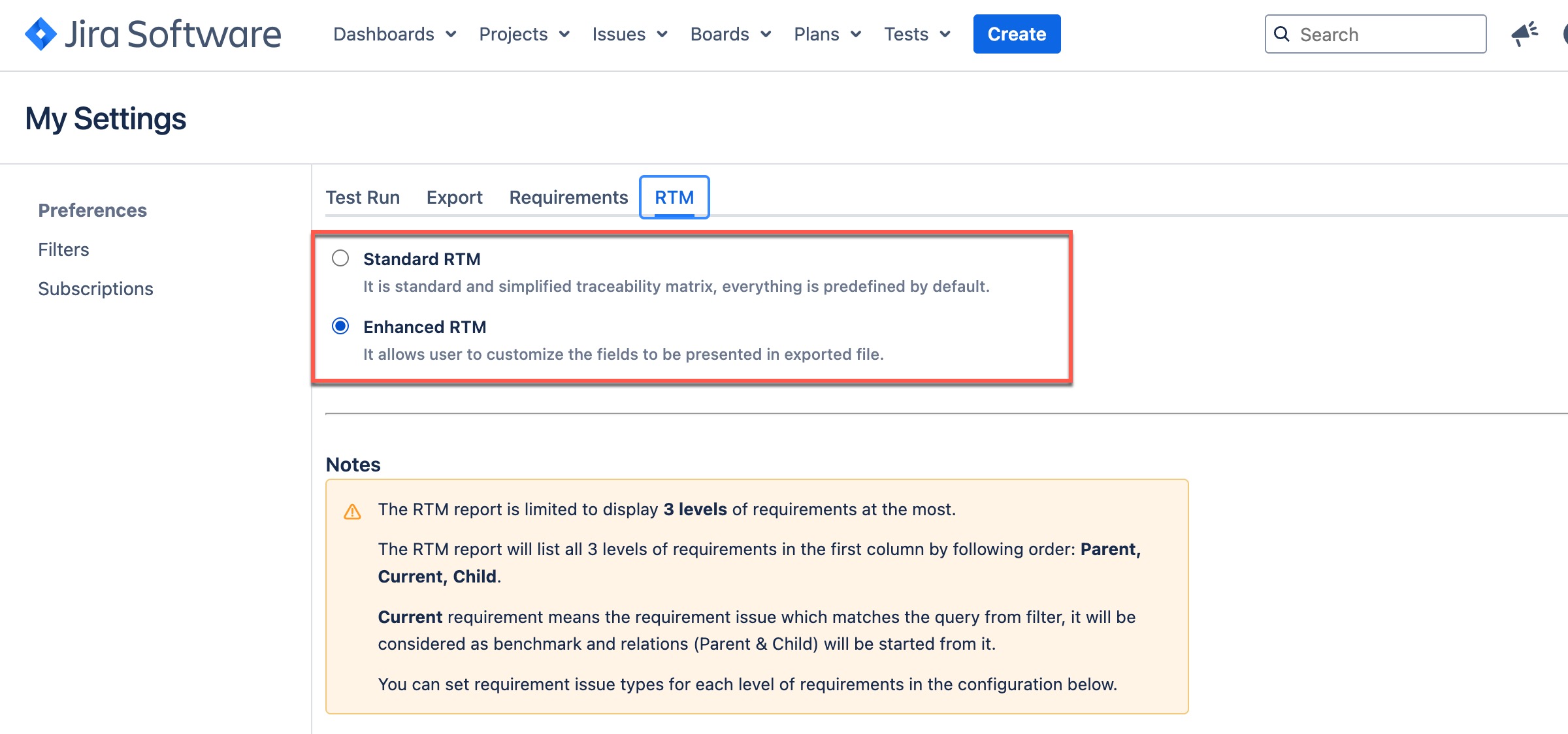Open the Issues dropdown menu
This screenshot has width=1568, height=734.
630,34
